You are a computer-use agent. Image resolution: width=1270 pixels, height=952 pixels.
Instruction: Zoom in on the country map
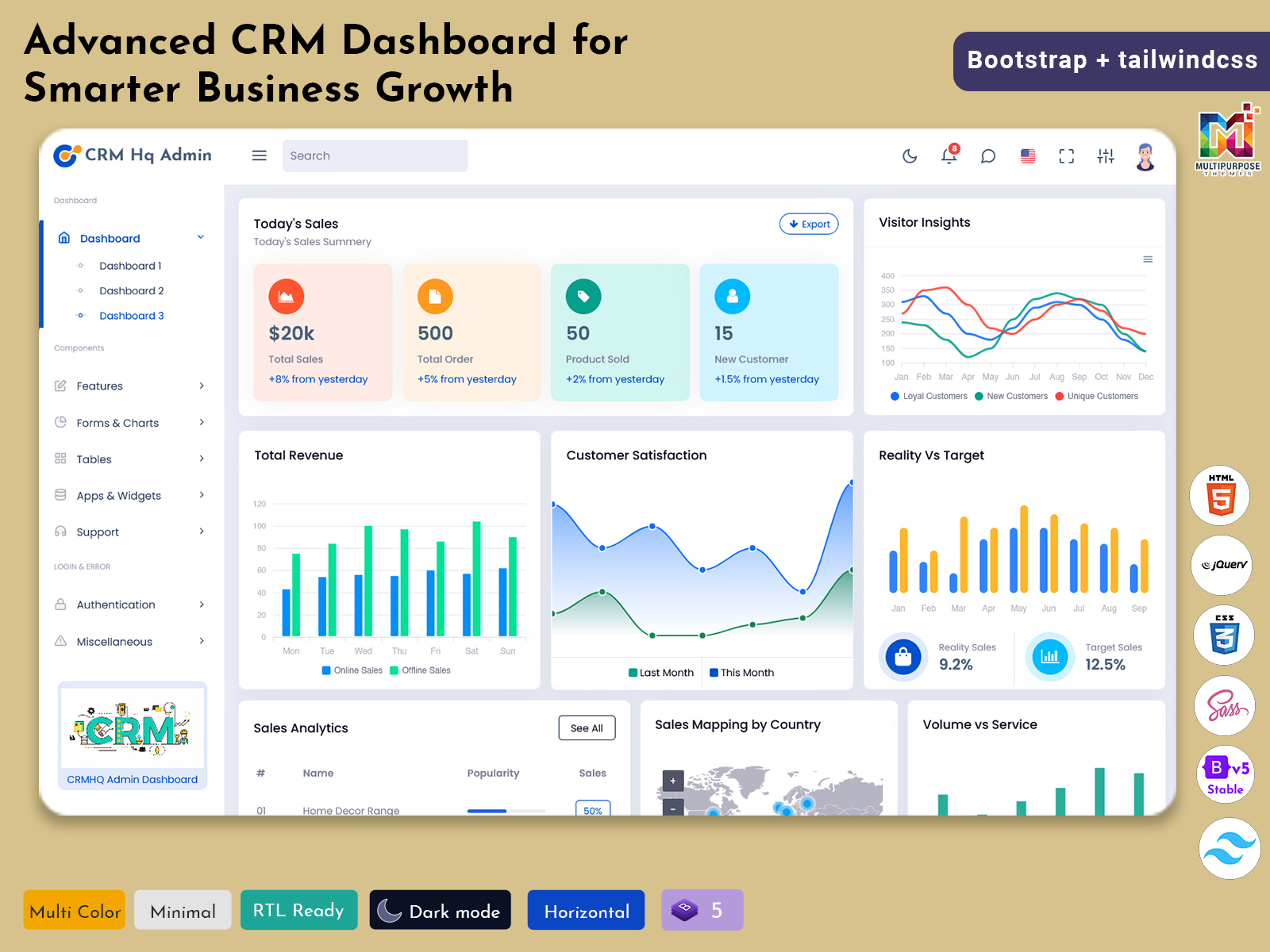tap(673, 781)
